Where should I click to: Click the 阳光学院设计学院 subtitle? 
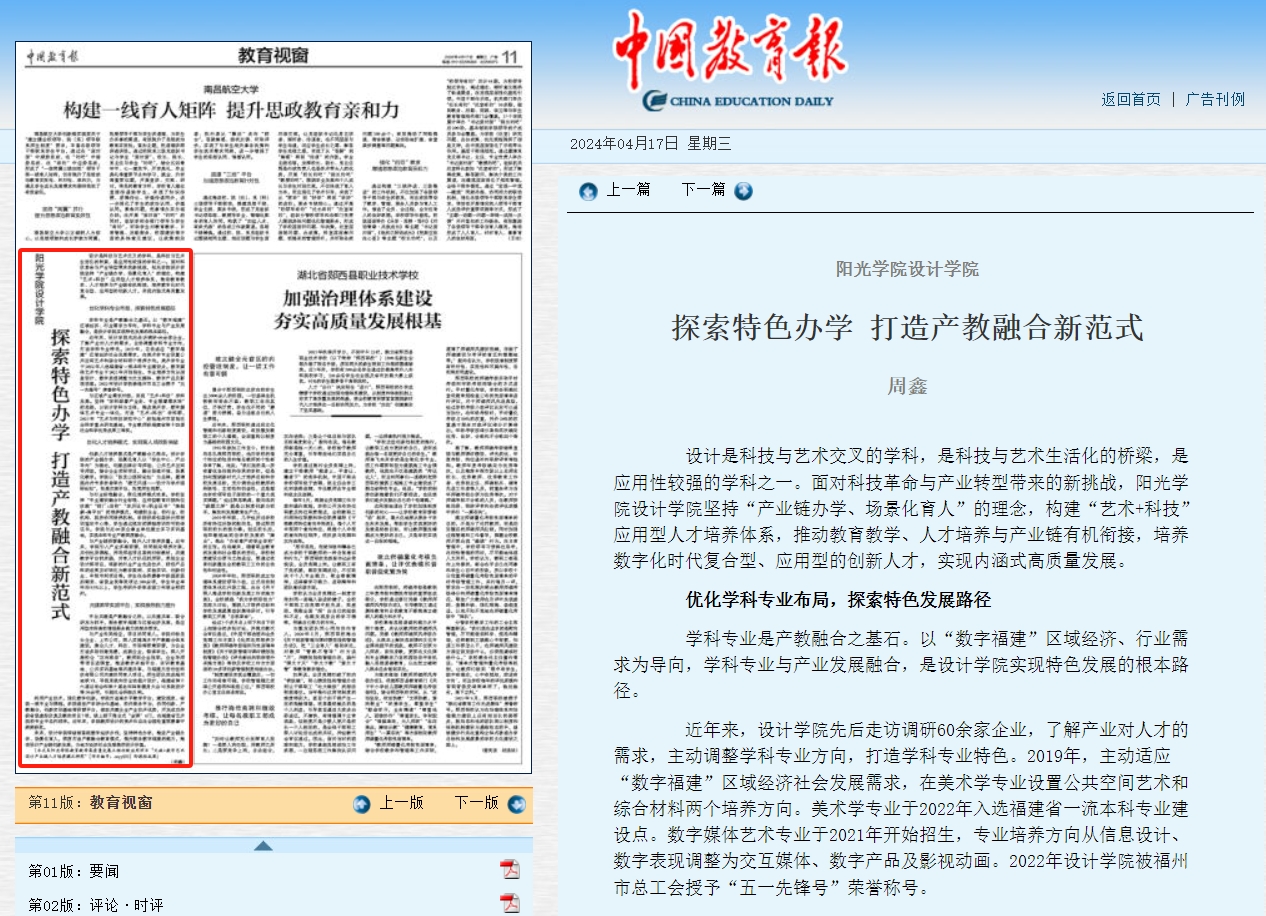(x=908, y=269)
